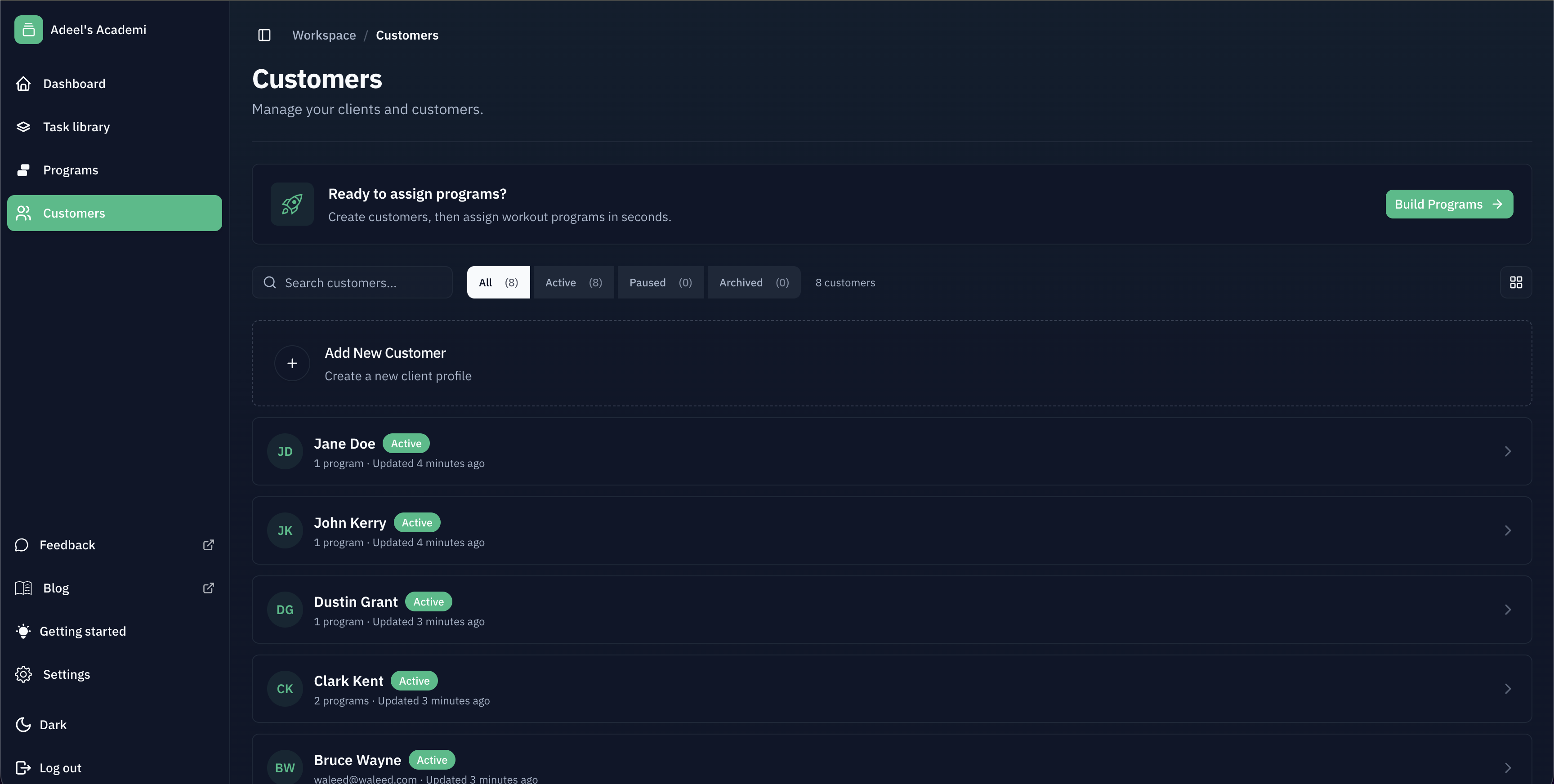Open Clark Kent's row chevron
Viewport: 1554px width, 784px height.
(x=1508, y=689)
